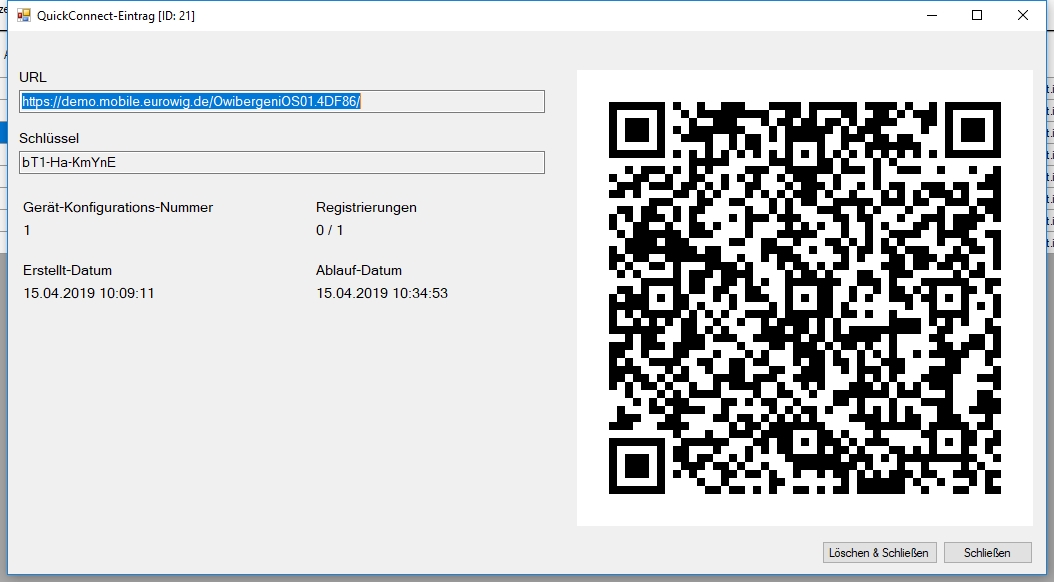Select the device configuration number value 1
The image size is (1054, 582).
27,230
